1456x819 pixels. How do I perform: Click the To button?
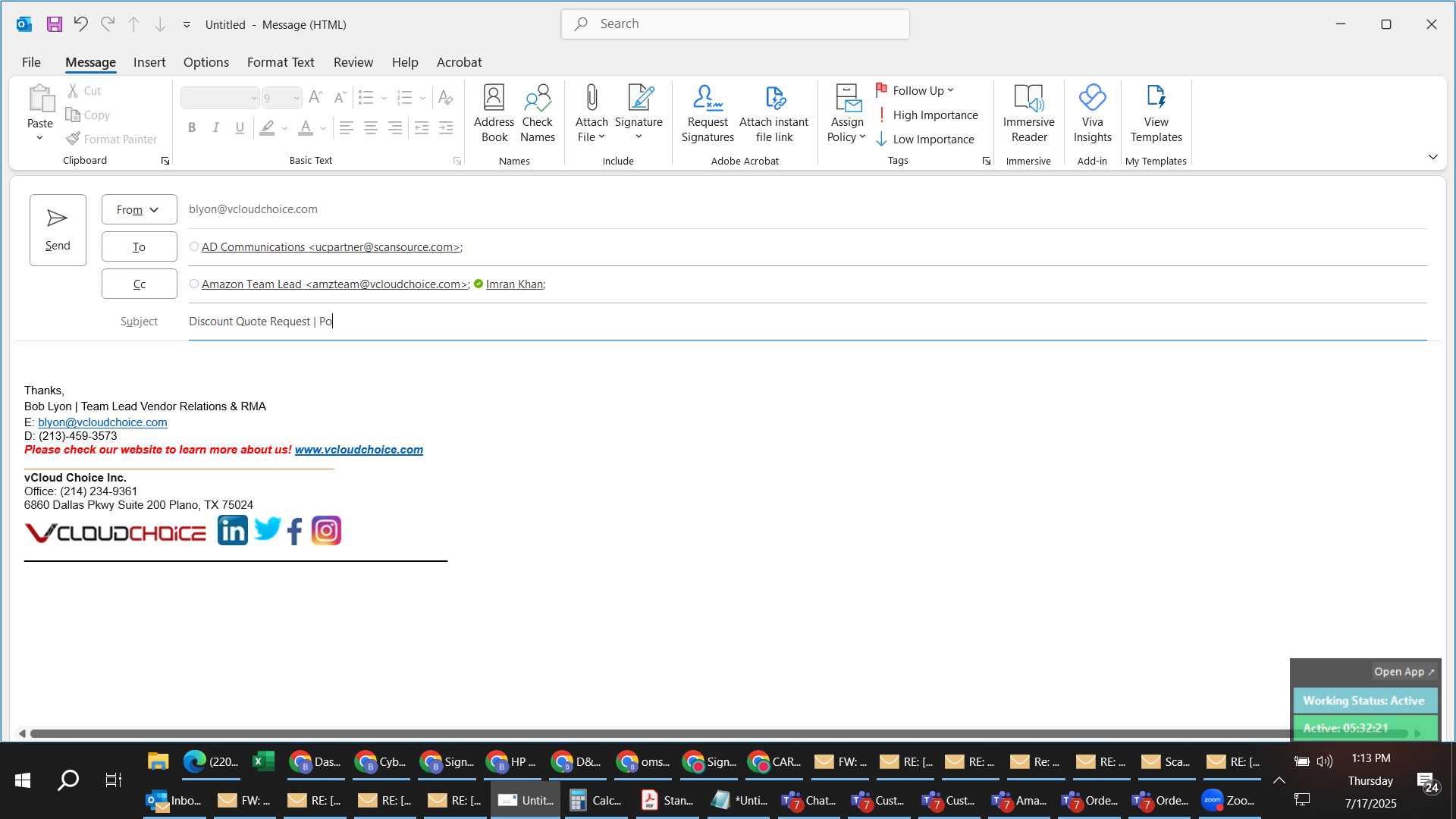pos(139,246)
